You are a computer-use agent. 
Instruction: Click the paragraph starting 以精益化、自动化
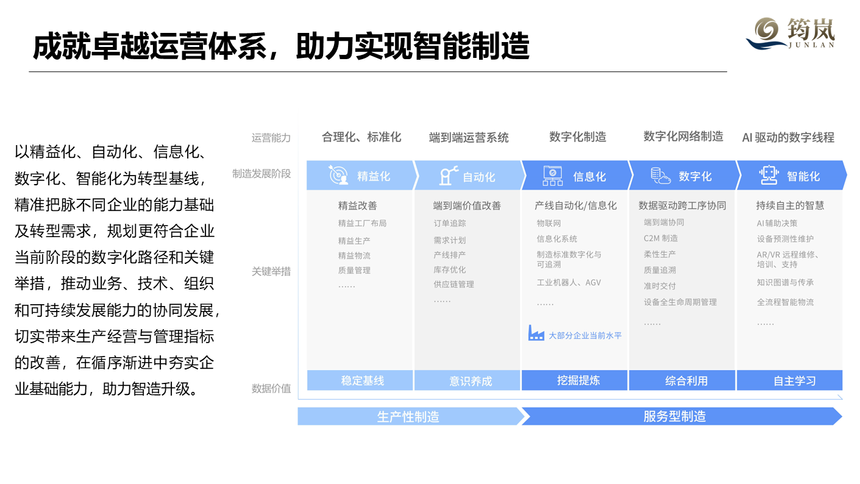point(117,270)
